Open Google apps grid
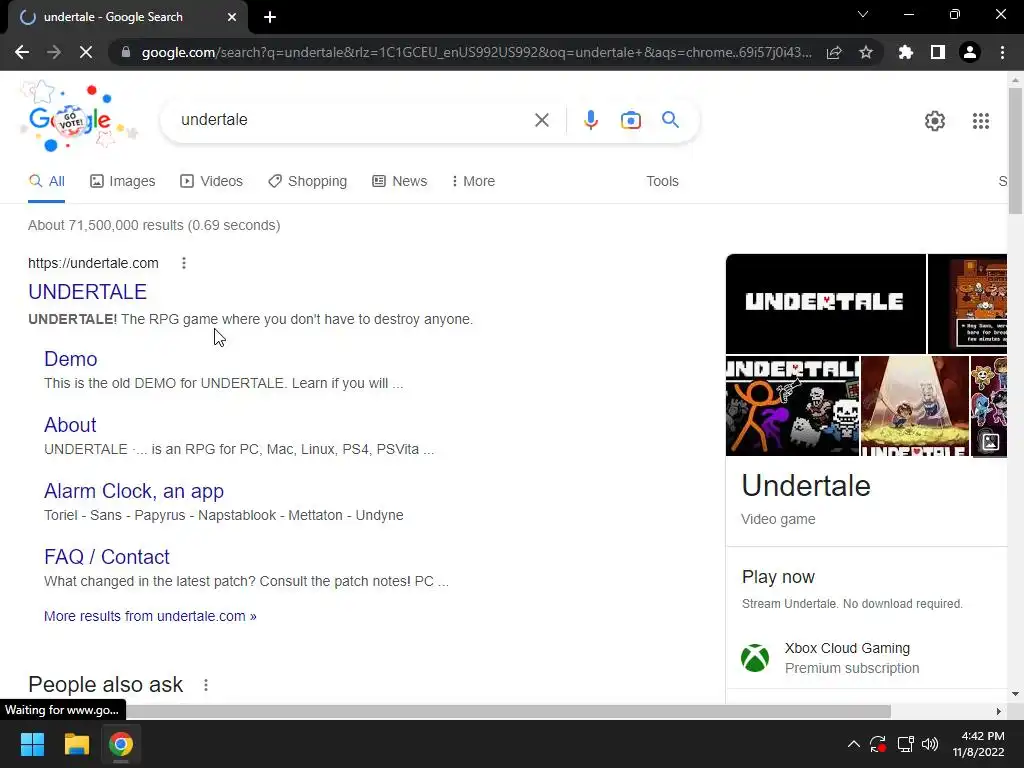 (980, 121)
